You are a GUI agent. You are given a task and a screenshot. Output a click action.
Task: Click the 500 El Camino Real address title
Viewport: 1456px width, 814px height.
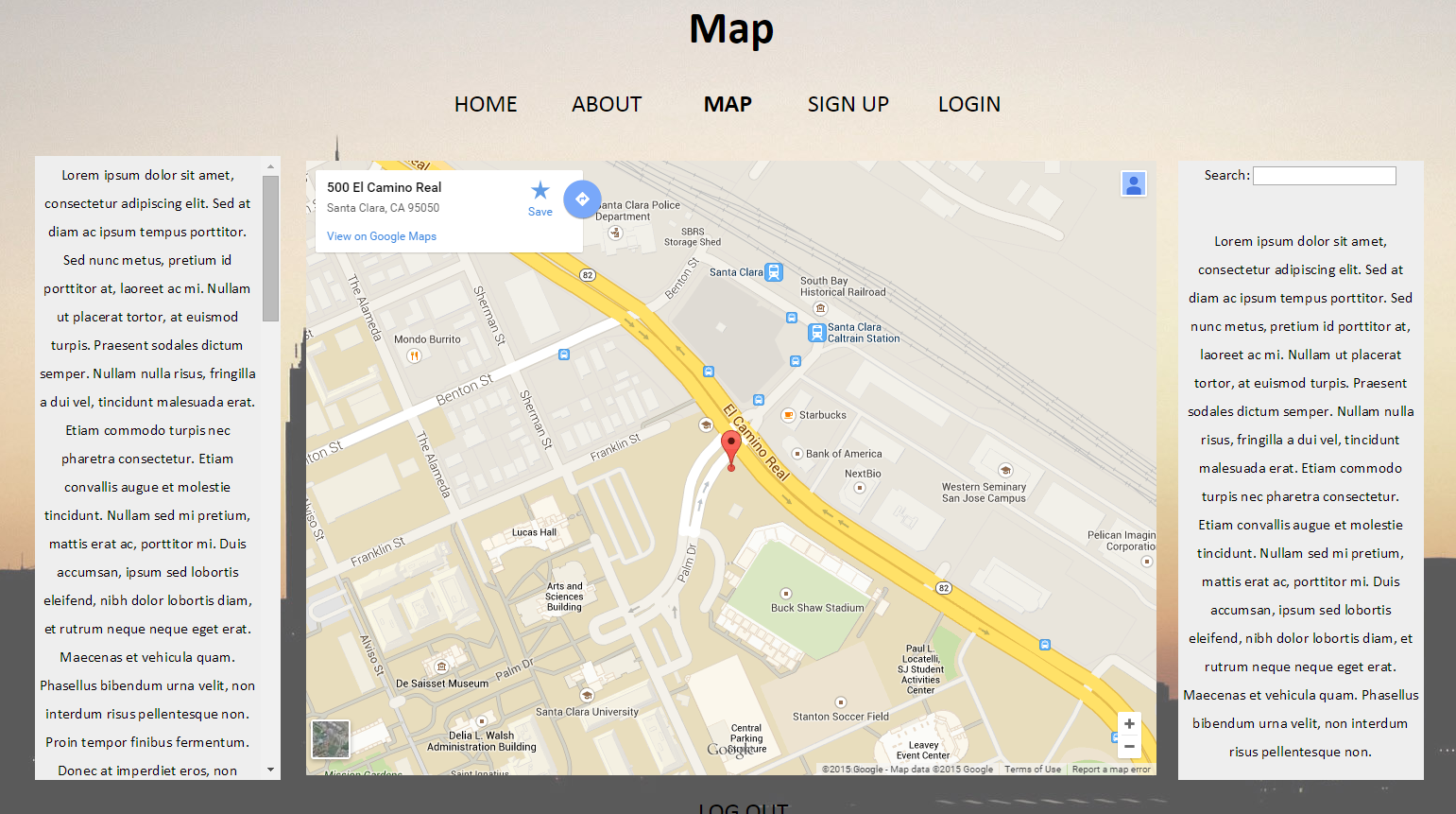click(385, 187)
